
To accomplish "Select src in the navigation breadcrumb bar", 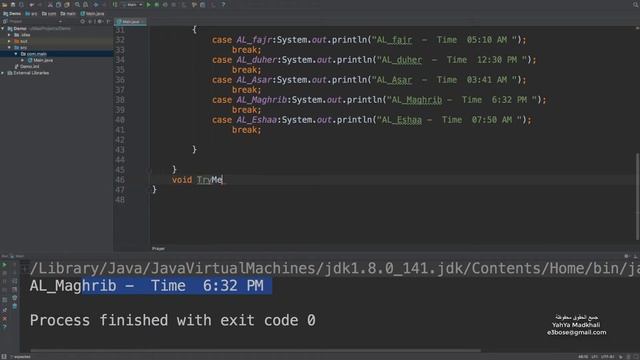I will [31, 13].
